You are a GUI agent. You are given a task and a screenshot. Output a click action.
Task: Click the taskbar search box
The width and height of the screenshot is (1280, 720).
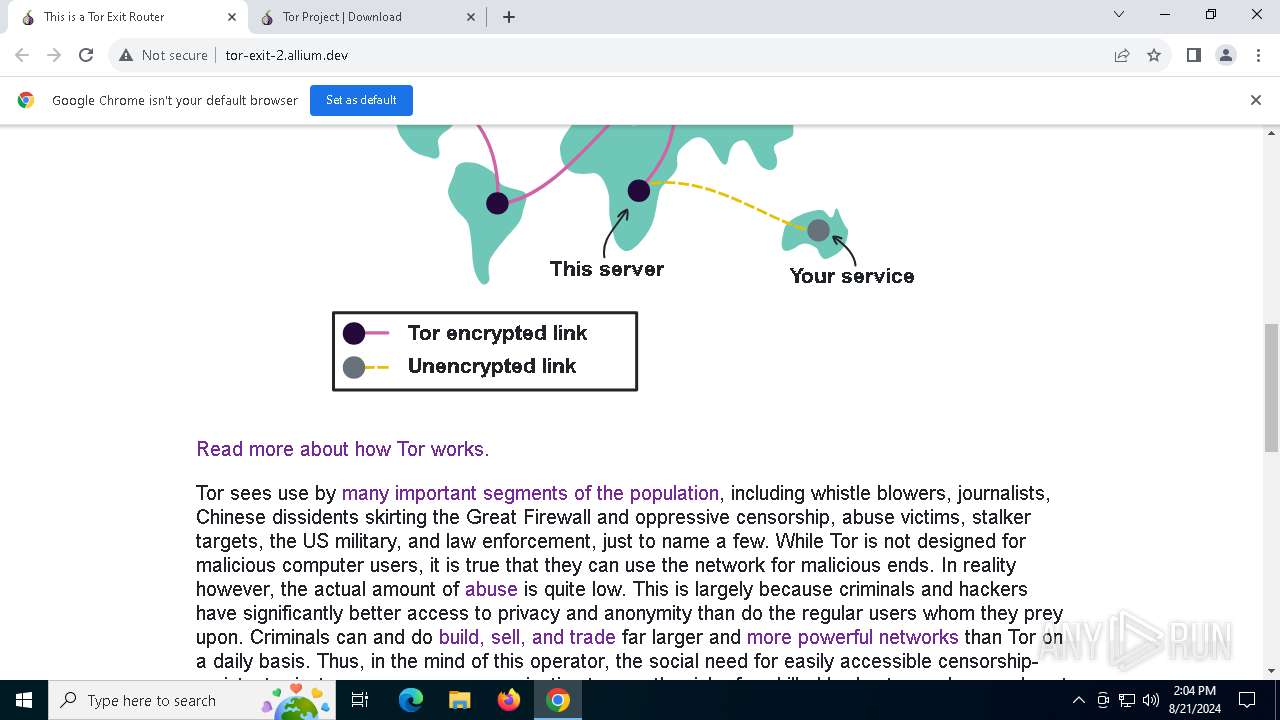point(194,700)
